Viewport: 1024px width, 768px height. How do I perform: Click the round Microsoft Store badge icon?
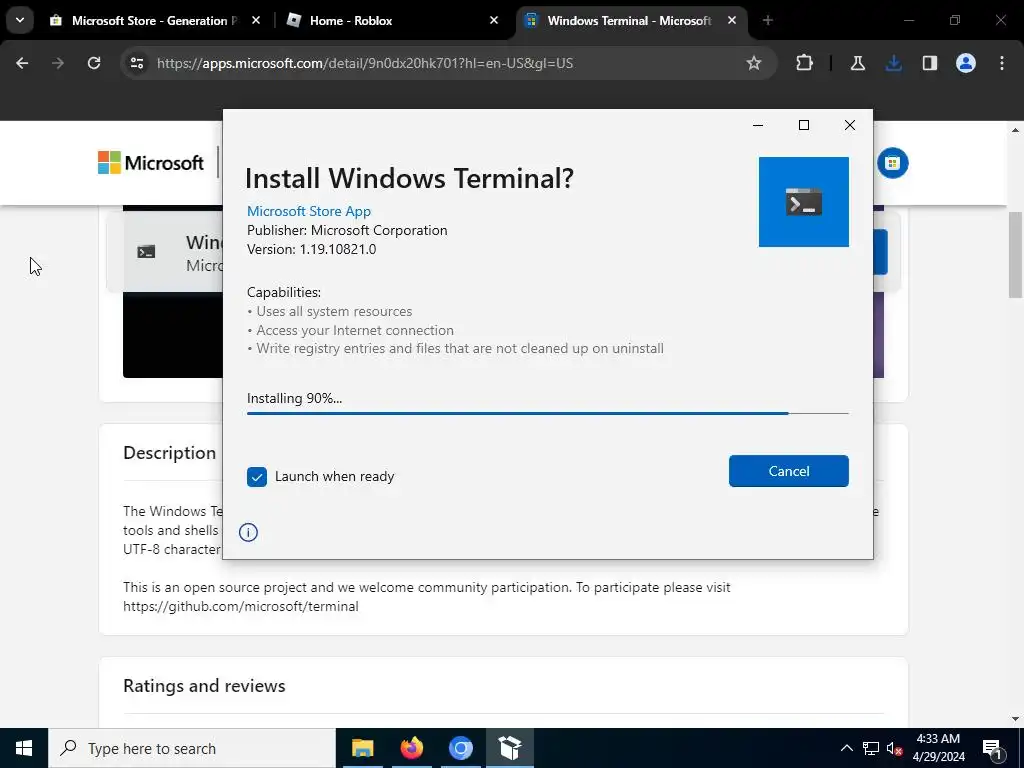tap(892, 163)
